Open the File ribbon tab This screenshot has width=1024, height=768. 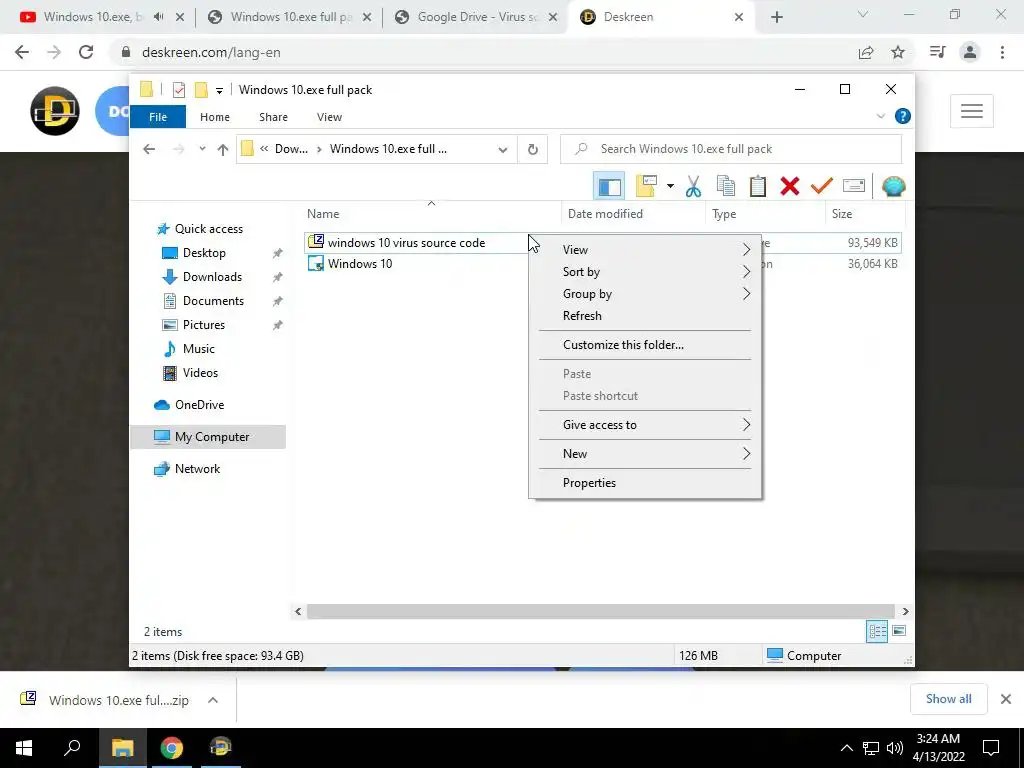point(158,117)
